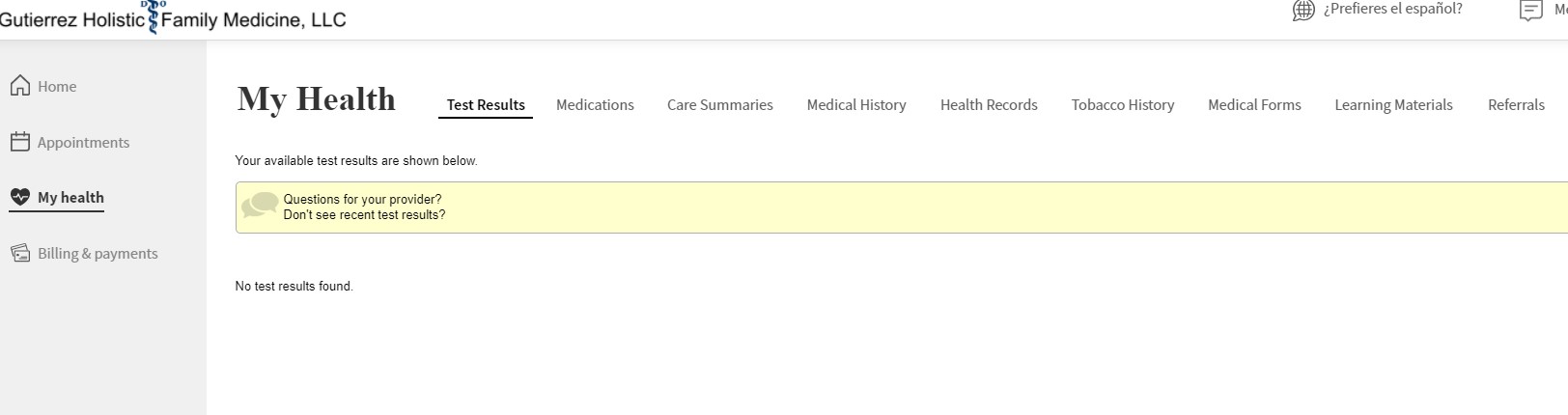Click Questions for your provider? link
The image size is (1568, 415).
click(x=362, y=199)
